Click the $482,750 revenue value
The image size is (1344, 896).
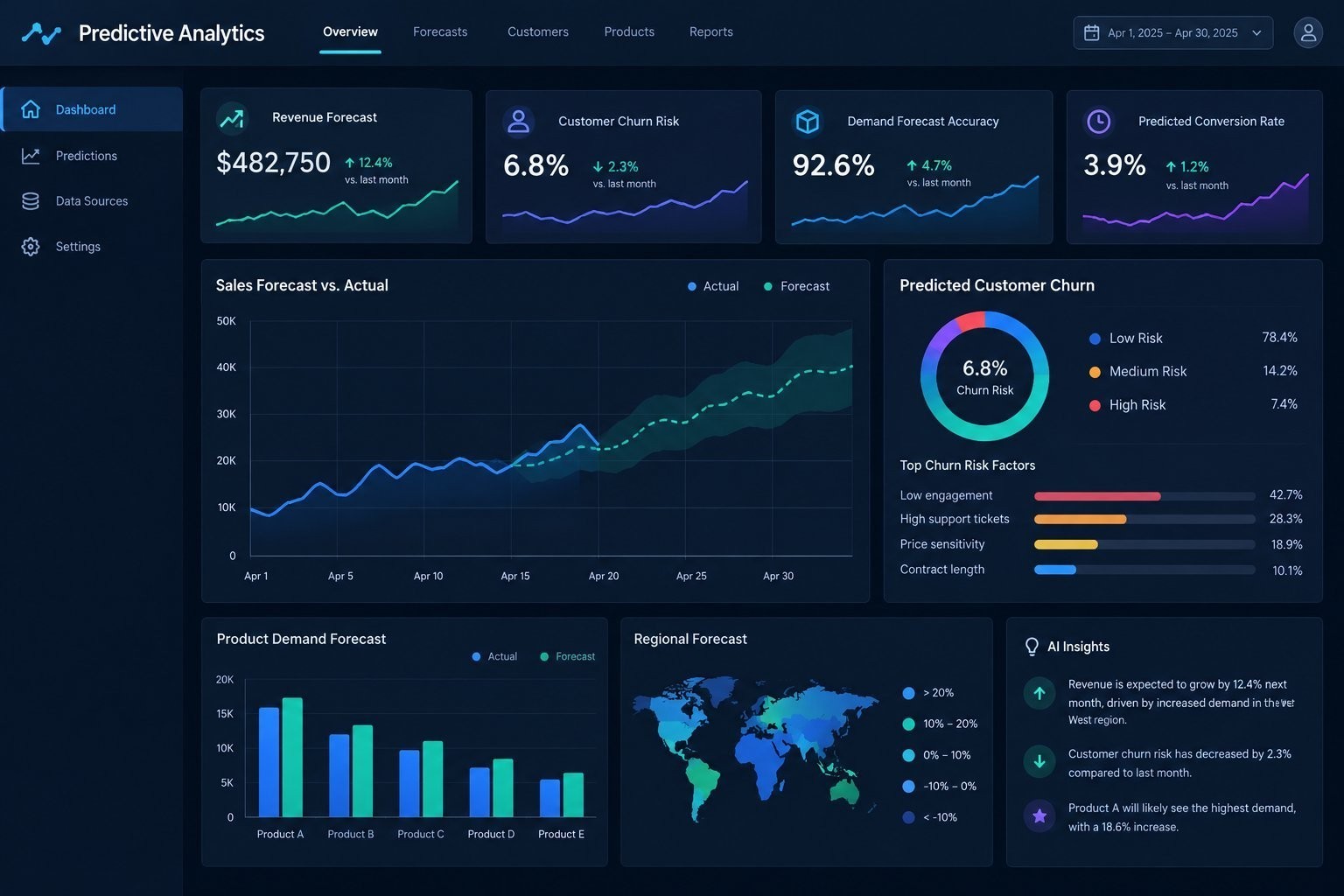click(x=273, y=163)
